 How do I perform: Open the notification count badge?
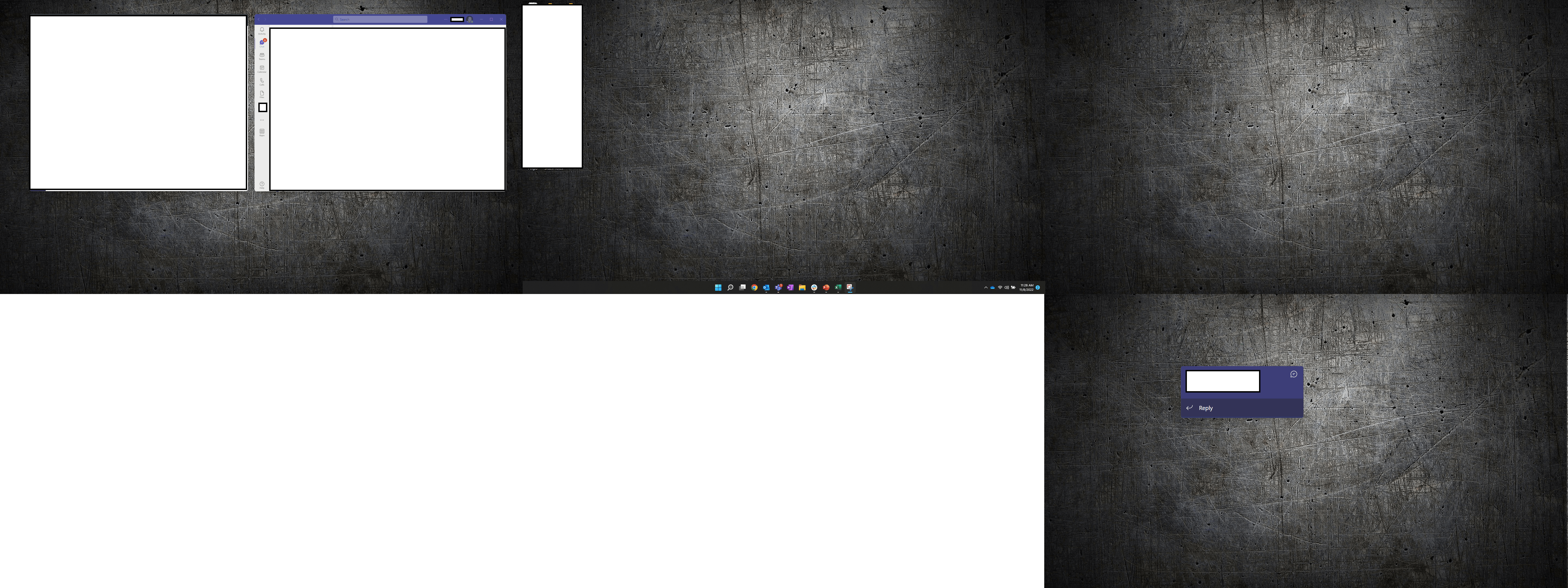[1038, 287]
